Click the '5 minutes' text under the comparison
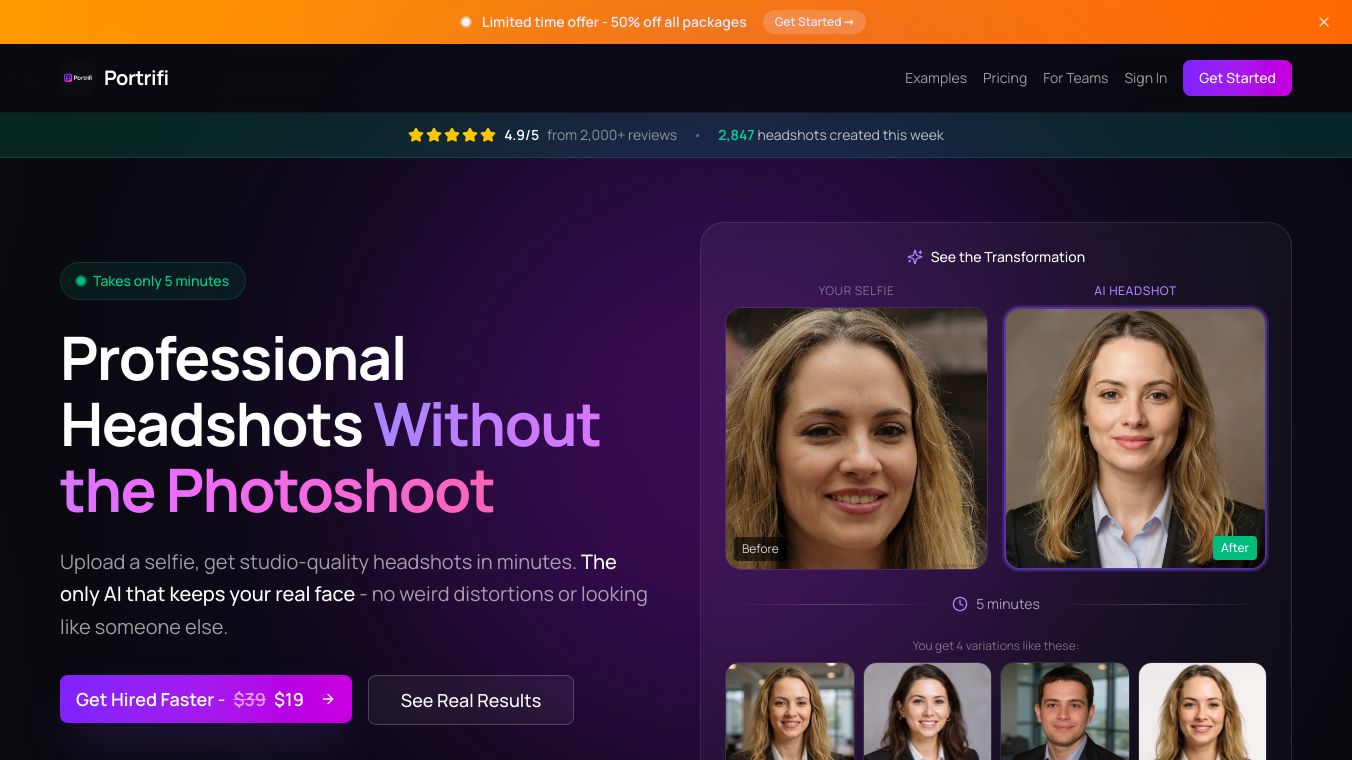 [1008, 604]
